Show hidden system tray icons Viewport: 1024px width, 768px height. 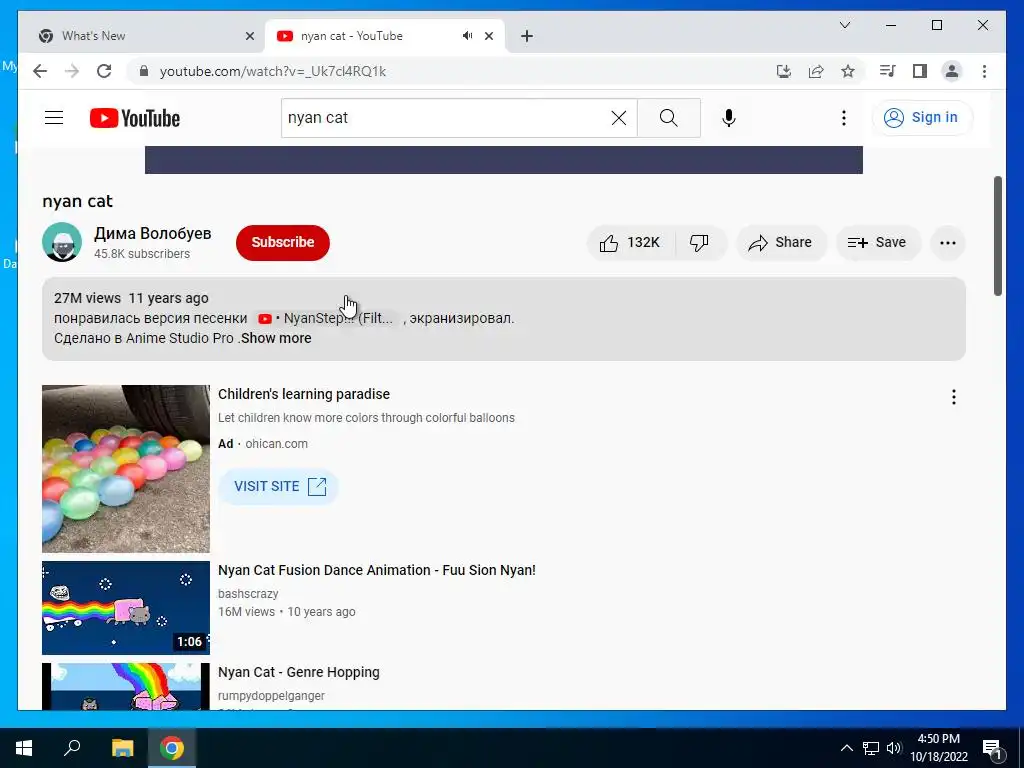point(846,748)
